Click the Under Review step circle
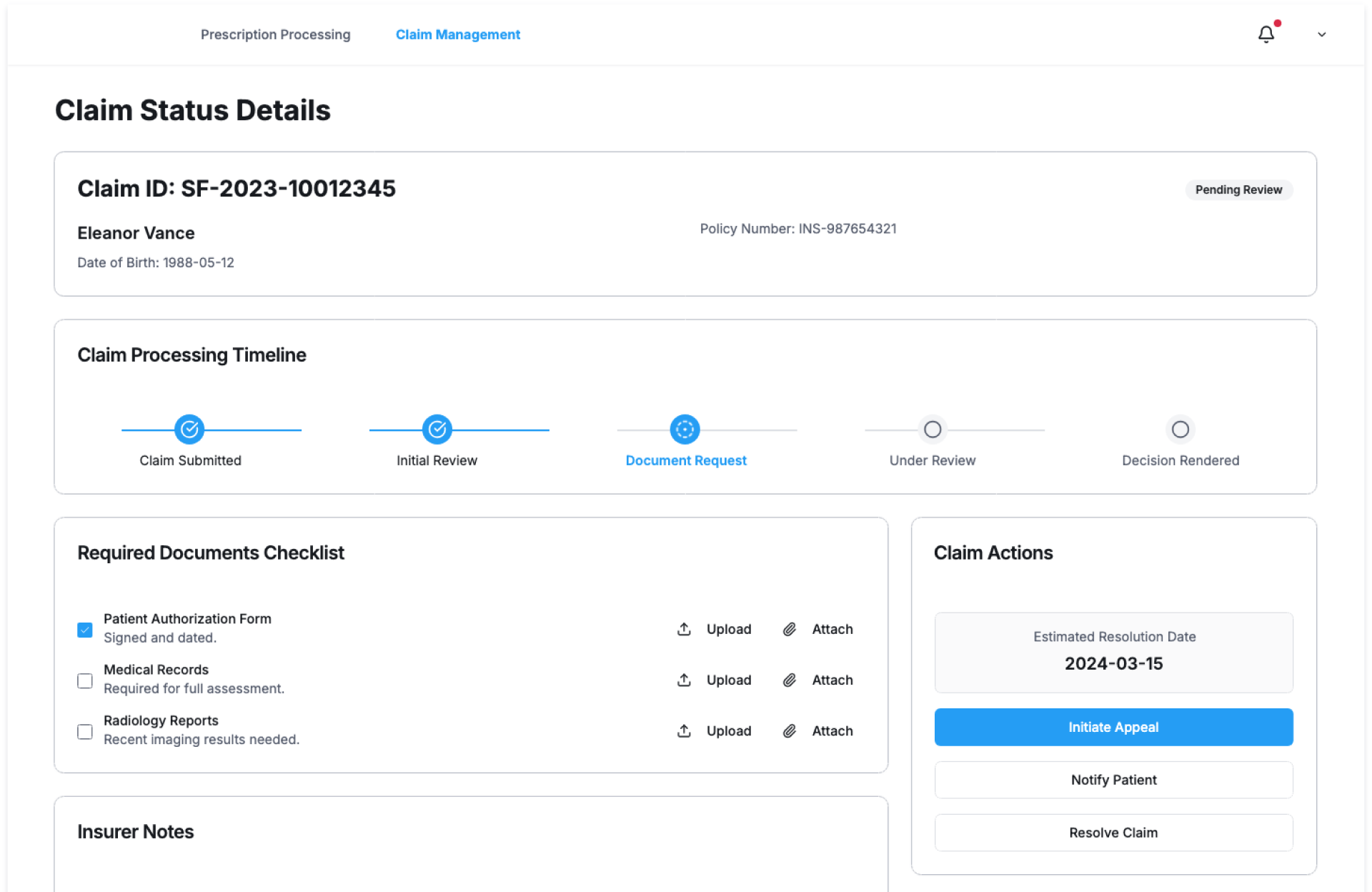 (932, 430)
